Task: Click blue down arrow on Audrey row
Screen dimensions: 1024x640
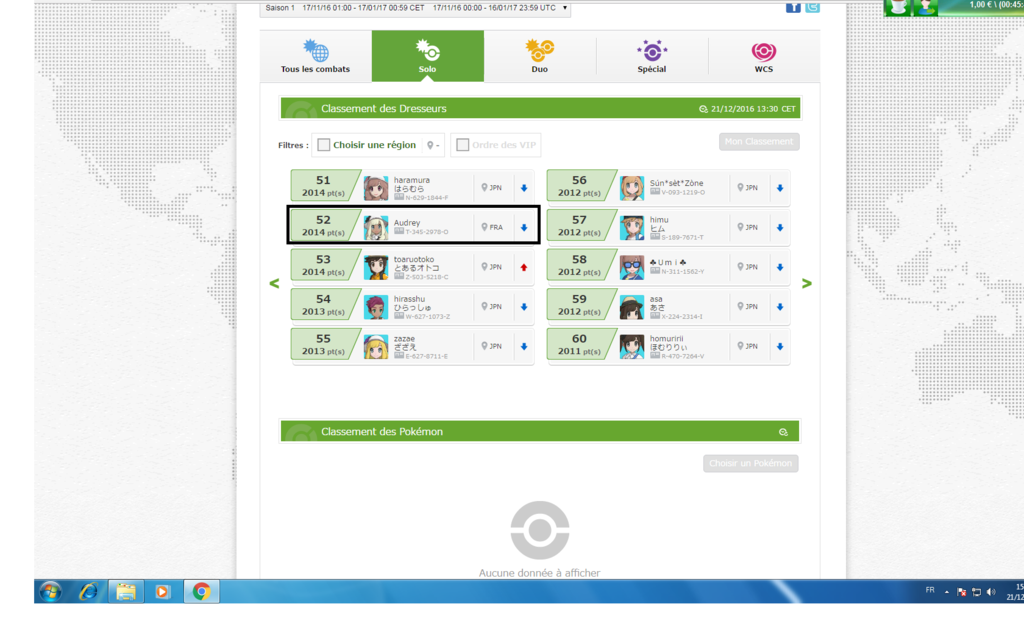Action: [524, 228]
